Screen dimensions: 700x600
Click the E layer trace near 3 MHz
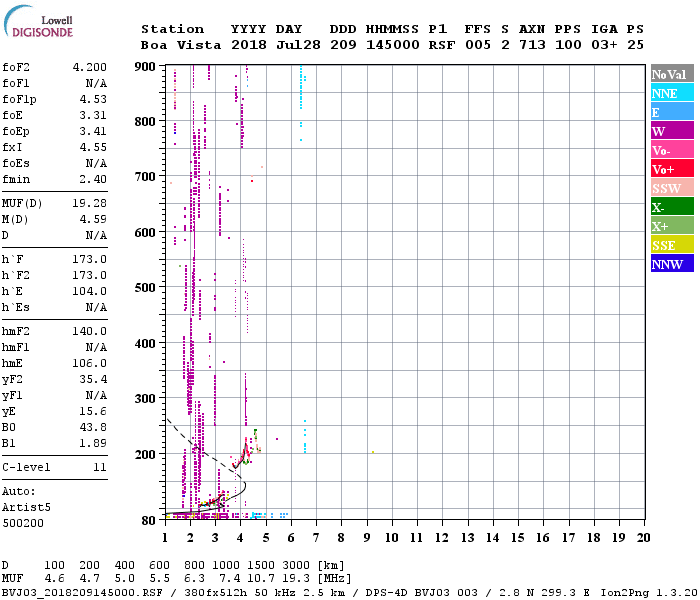(x=213, y=501)
